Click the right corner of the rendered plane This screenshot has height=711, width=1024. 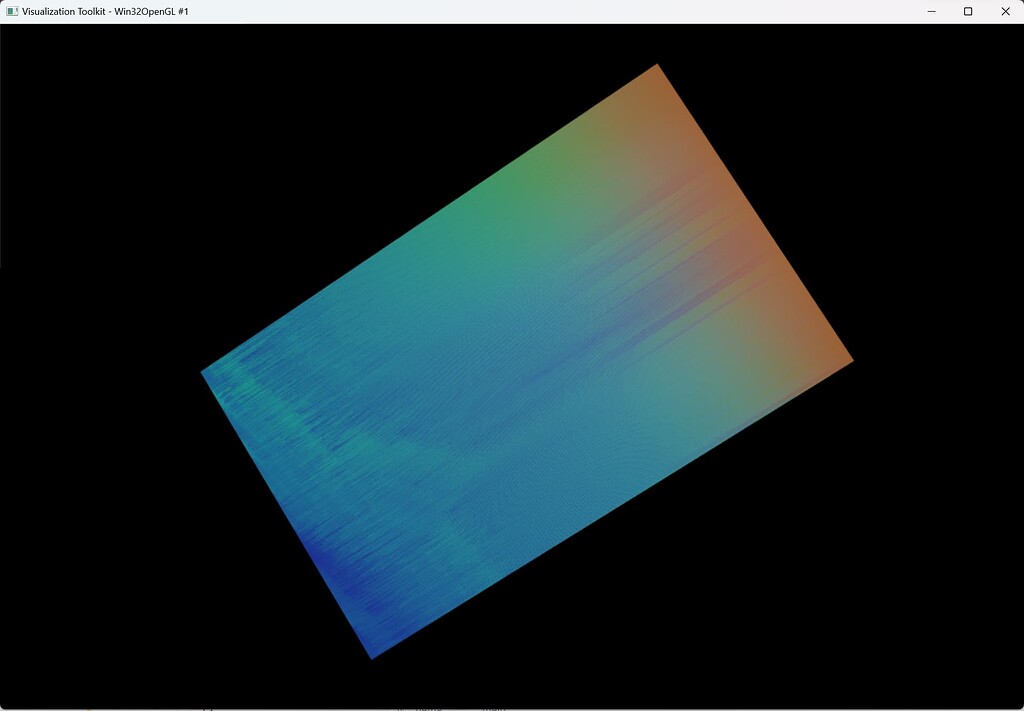pos(847,360)
